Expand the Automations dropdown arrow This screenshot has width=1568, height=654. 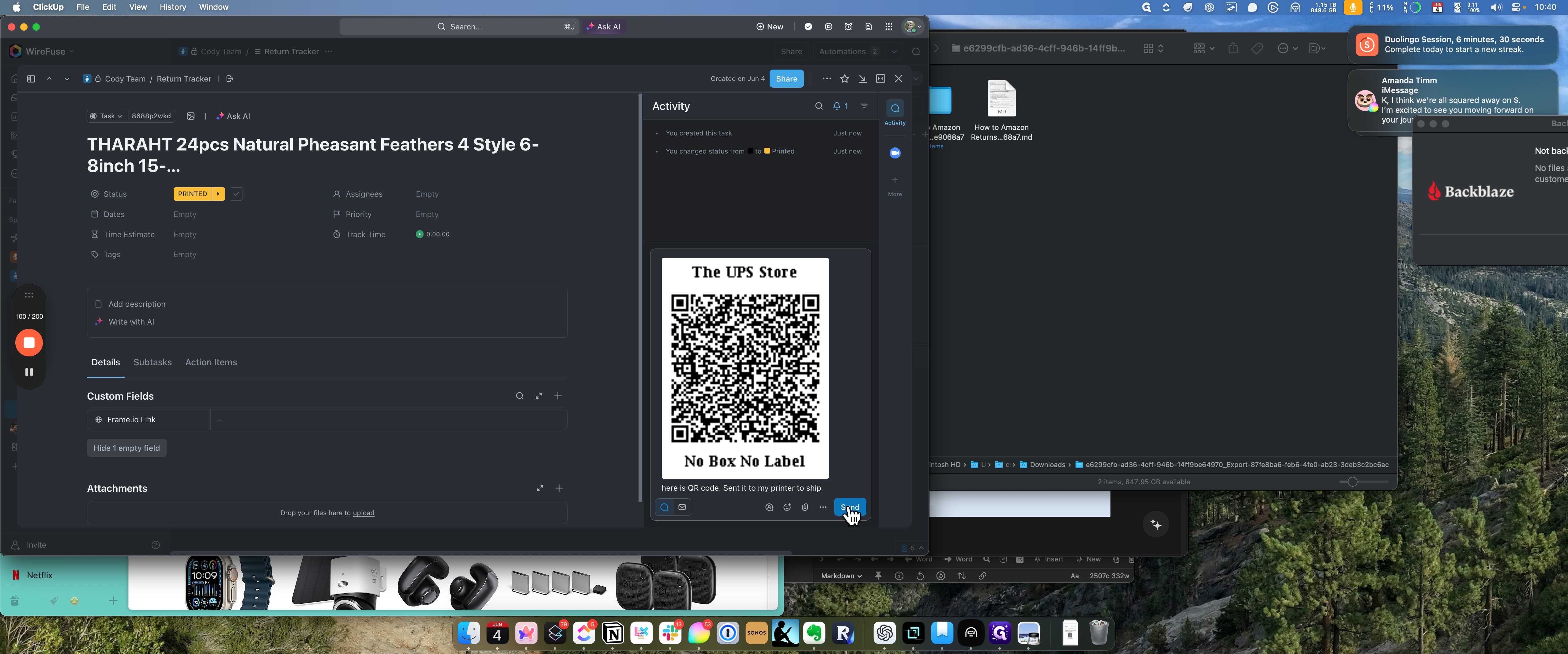[894, 51]
